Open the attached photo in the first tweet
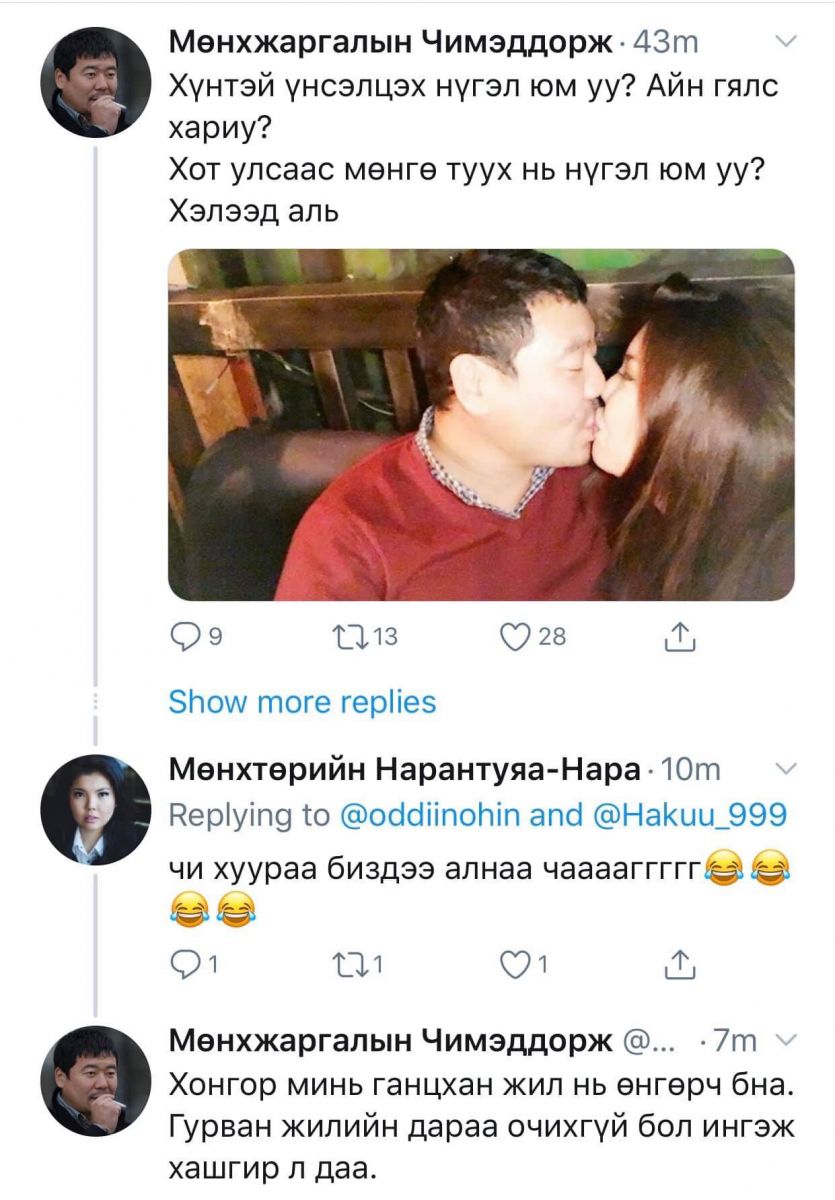This screenshot has width=835, height=1200. (x=481, y=425)
